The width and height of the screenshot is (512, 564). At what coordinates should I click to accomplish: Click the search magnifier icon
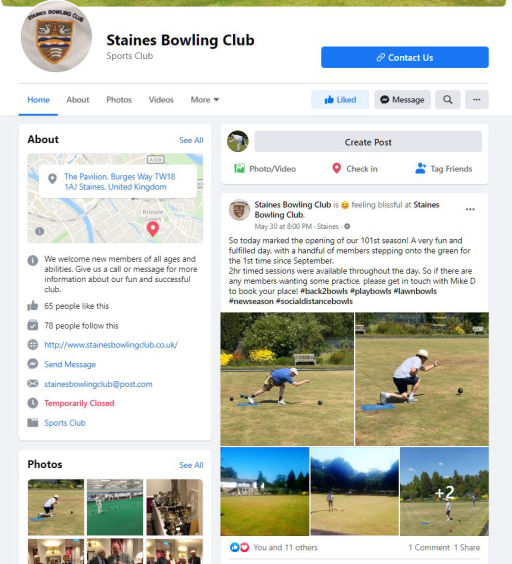point(448,100)
